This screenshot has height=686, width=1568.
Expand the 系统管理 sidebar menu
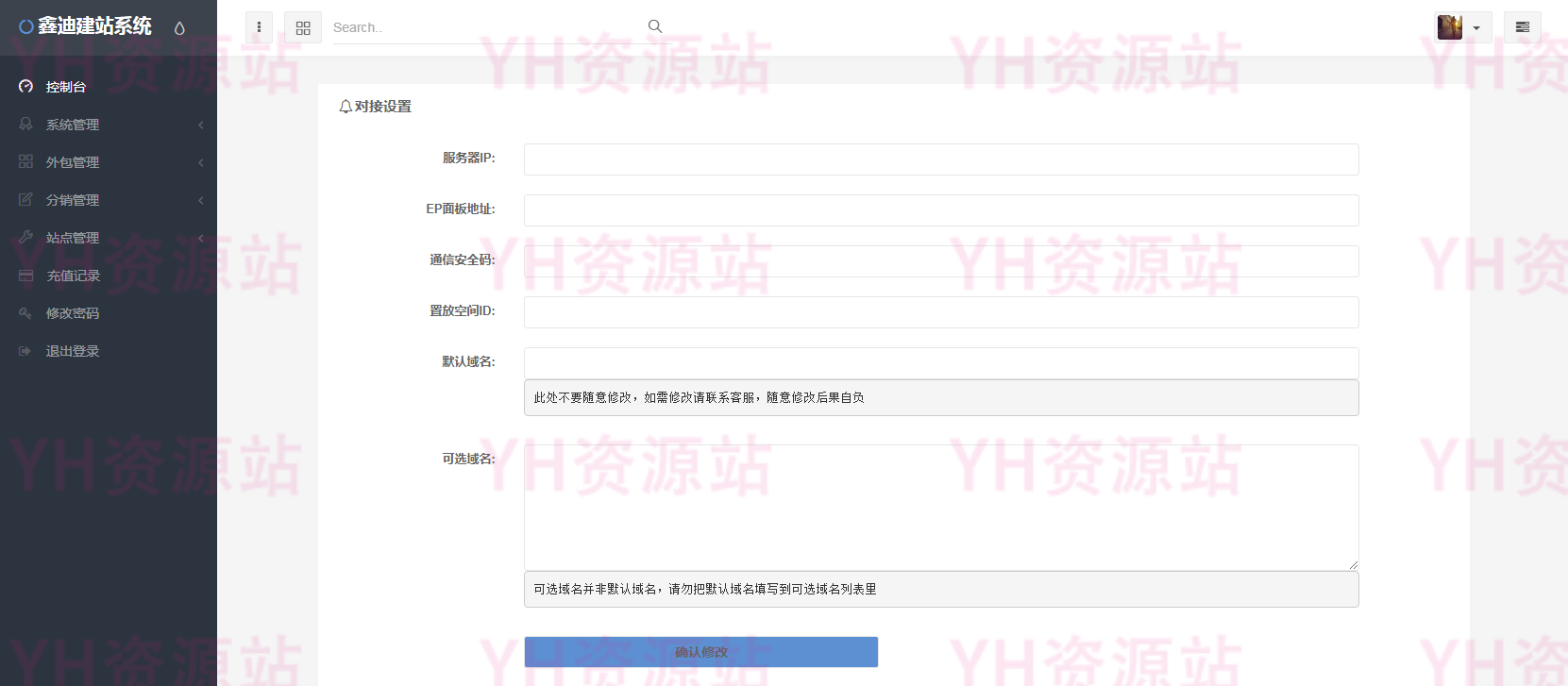coord(73,125)
